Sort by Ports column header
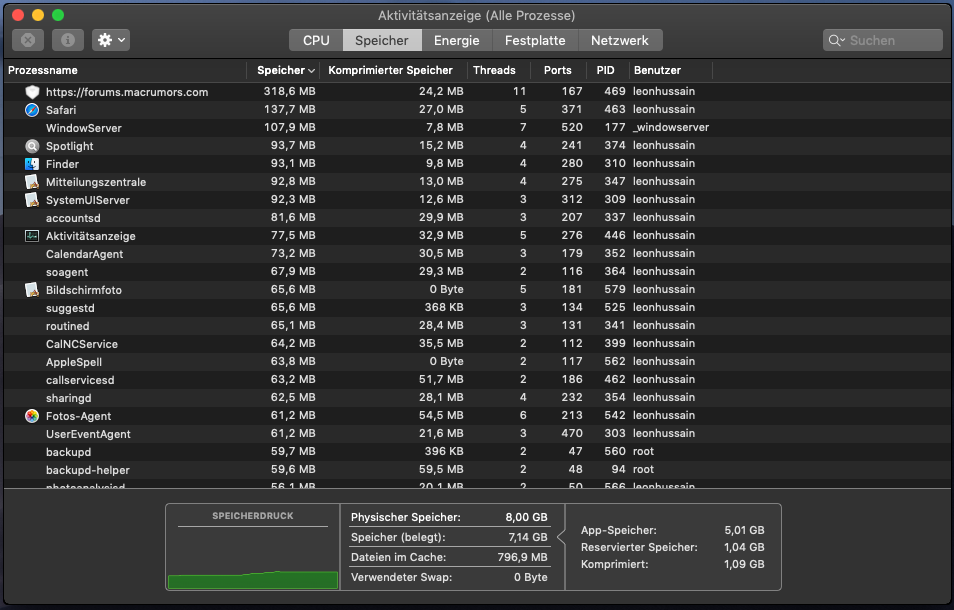 coord(557,70)
